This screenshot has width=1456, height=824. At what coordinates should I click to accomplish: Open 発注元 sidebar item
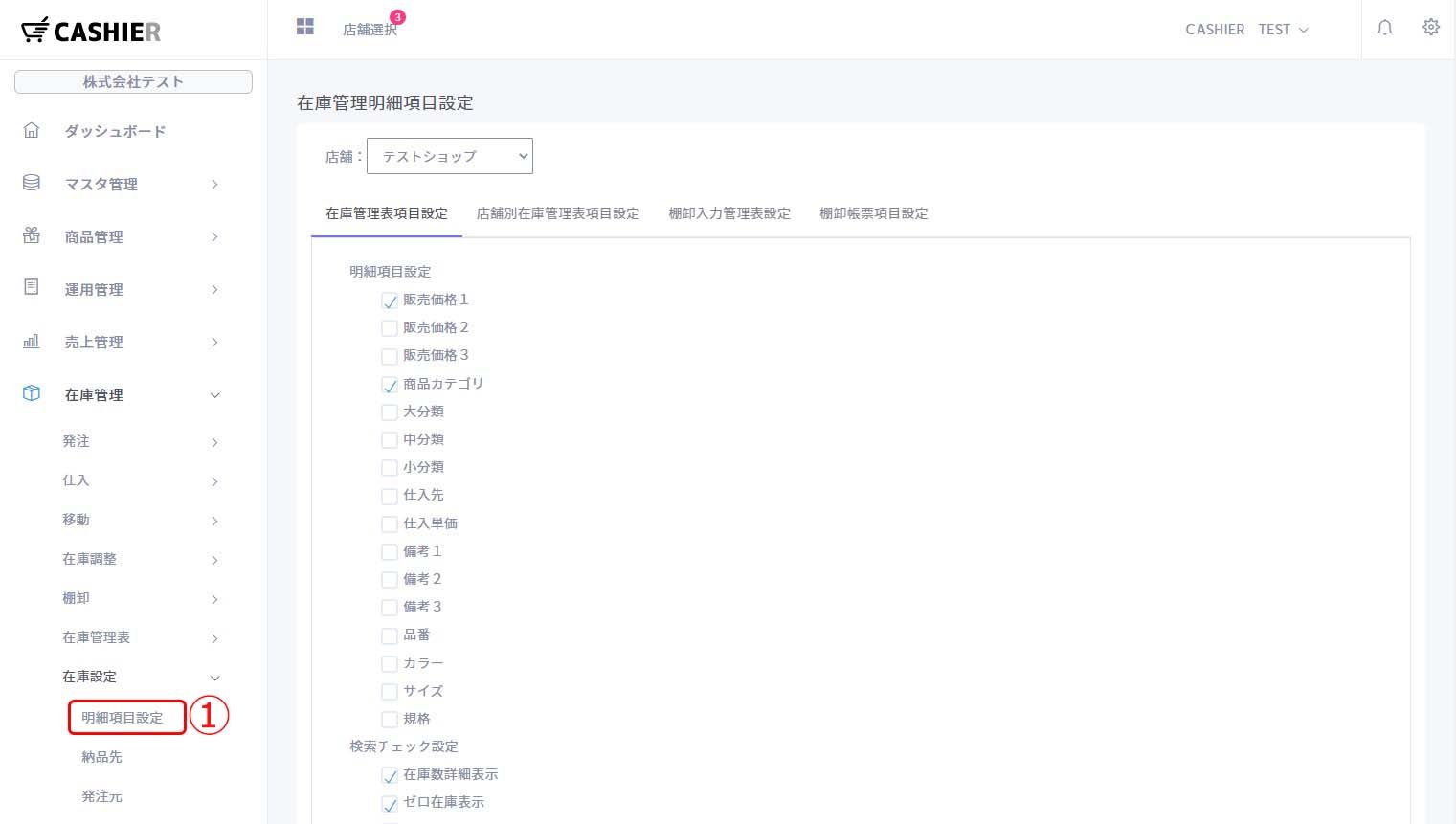[x=101, y=795]
